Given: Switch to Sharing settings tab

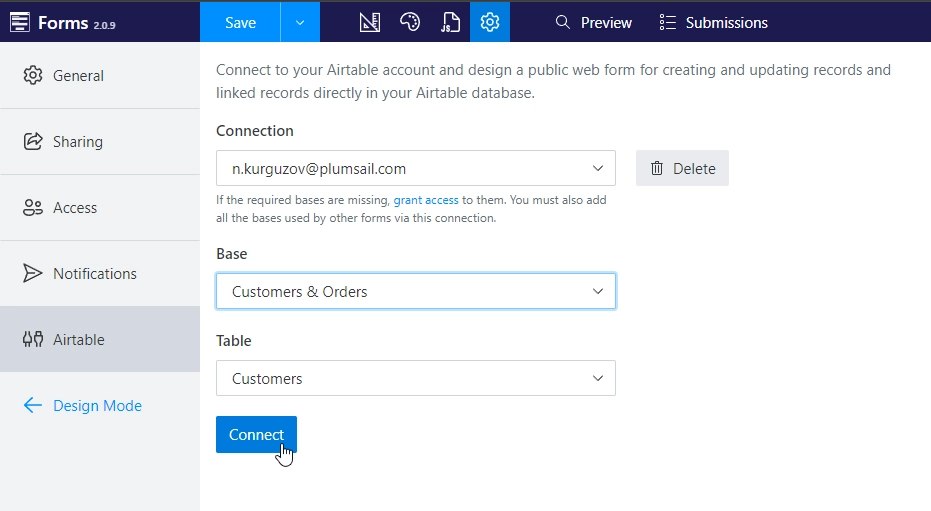Looking at the screenshot, I should pos(100,141).
